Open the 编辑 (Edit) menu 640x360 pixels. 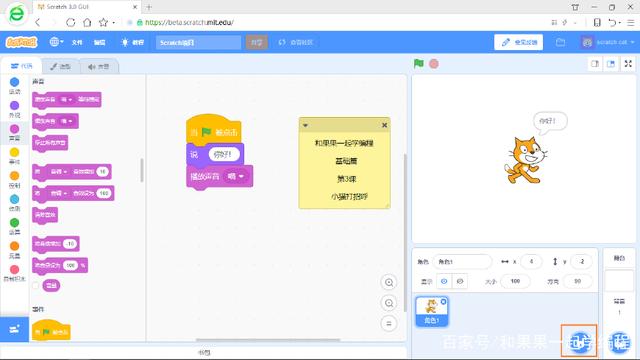click(100, 42)
